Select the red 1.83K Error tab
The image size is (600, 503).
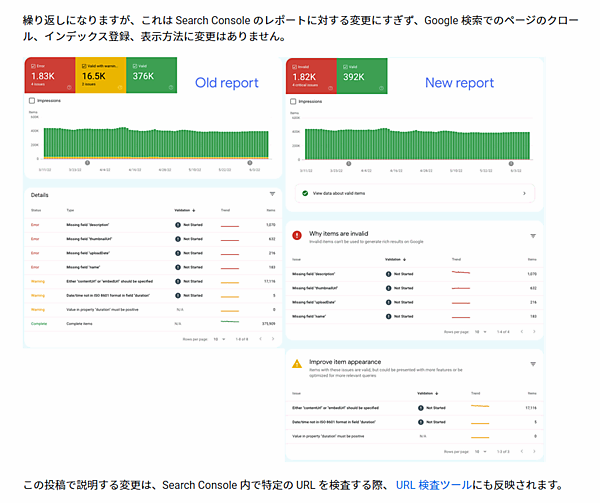pos(50,75)
